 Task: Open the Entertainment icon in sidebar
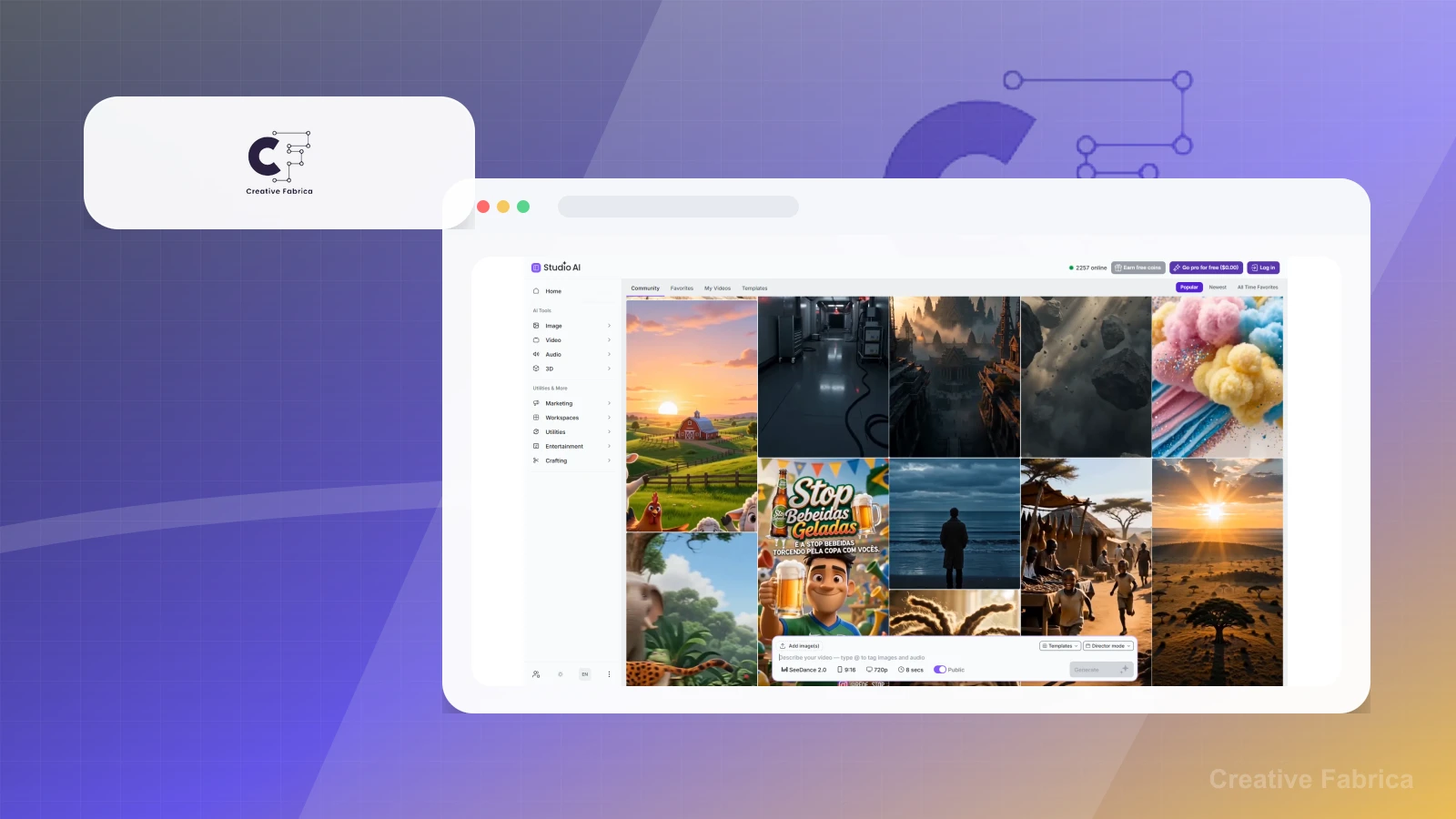536,446
